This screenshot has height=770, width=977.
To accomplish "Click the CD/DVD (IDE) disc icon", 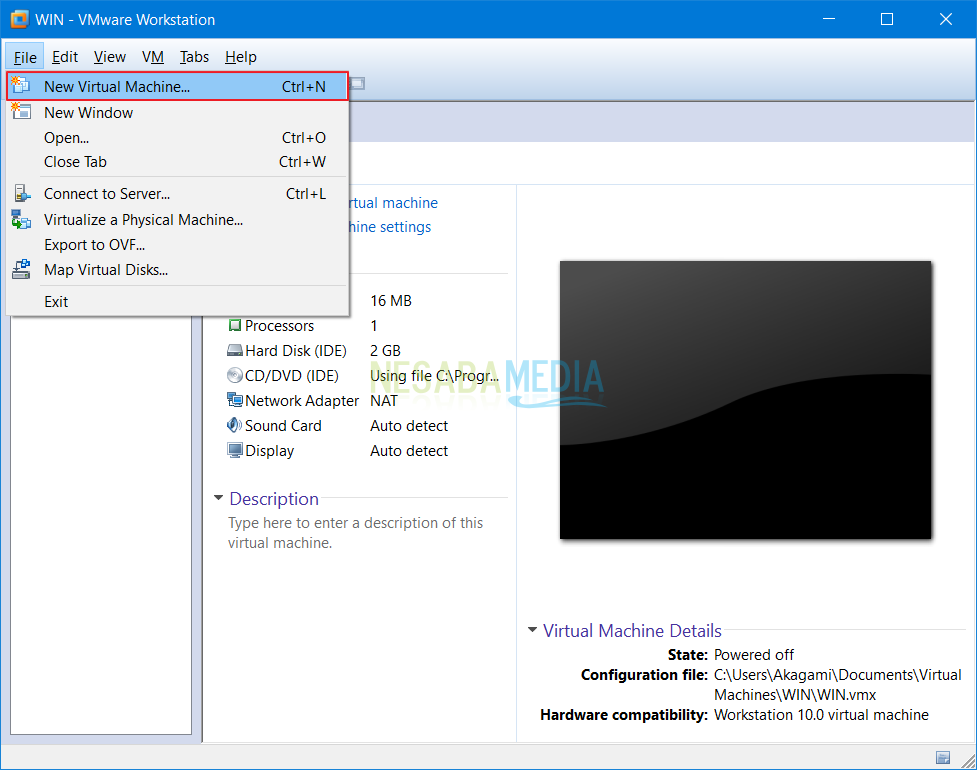I will (x=235, y=375).
